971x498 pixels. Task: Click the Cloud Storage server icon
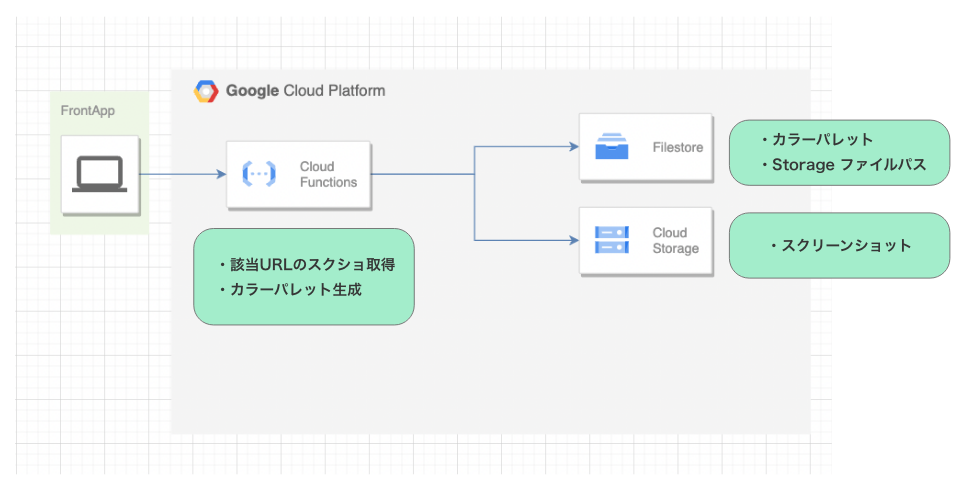click(x=612, y=240)
